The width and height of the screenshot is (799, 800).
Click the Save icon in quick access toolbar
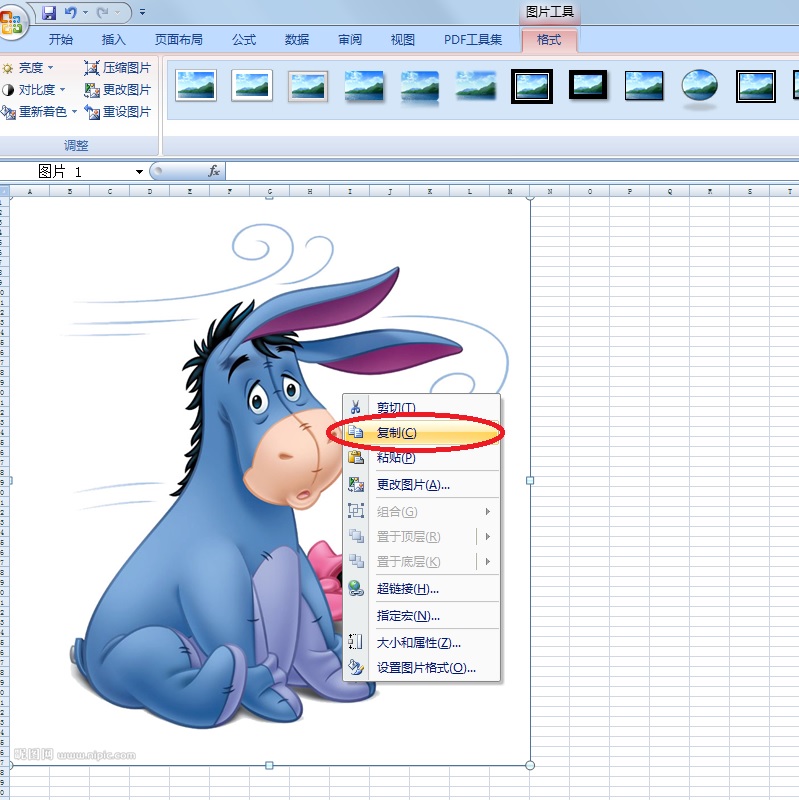49,13
